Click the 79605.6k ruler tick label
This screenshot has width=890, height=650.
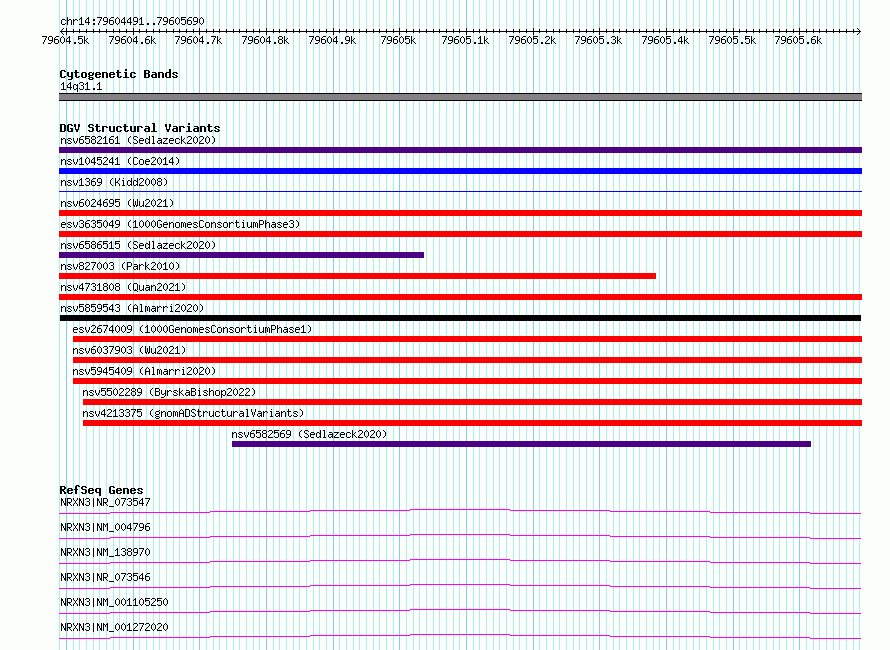798,40
